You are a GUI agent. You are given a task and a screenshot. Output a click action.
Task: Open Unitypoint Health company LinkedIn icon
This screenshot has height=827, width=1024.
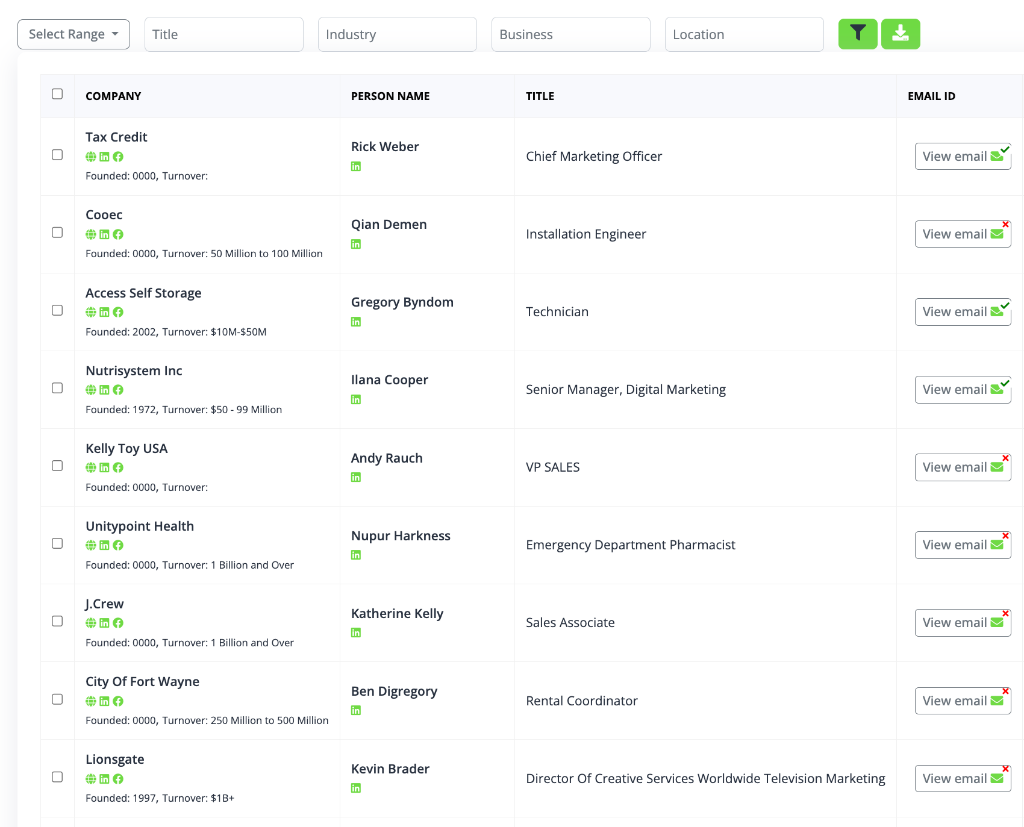[104, 545]
